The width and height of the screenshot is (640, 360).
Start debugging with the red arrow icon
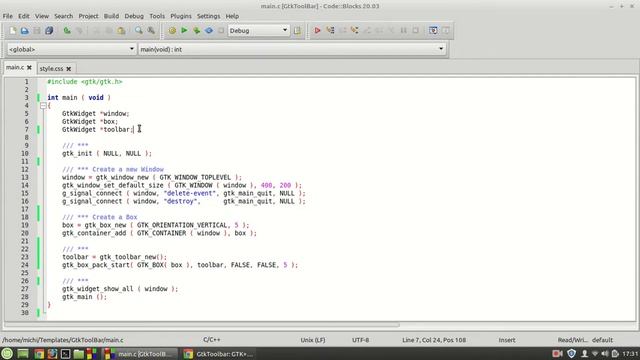click(317, 31)
